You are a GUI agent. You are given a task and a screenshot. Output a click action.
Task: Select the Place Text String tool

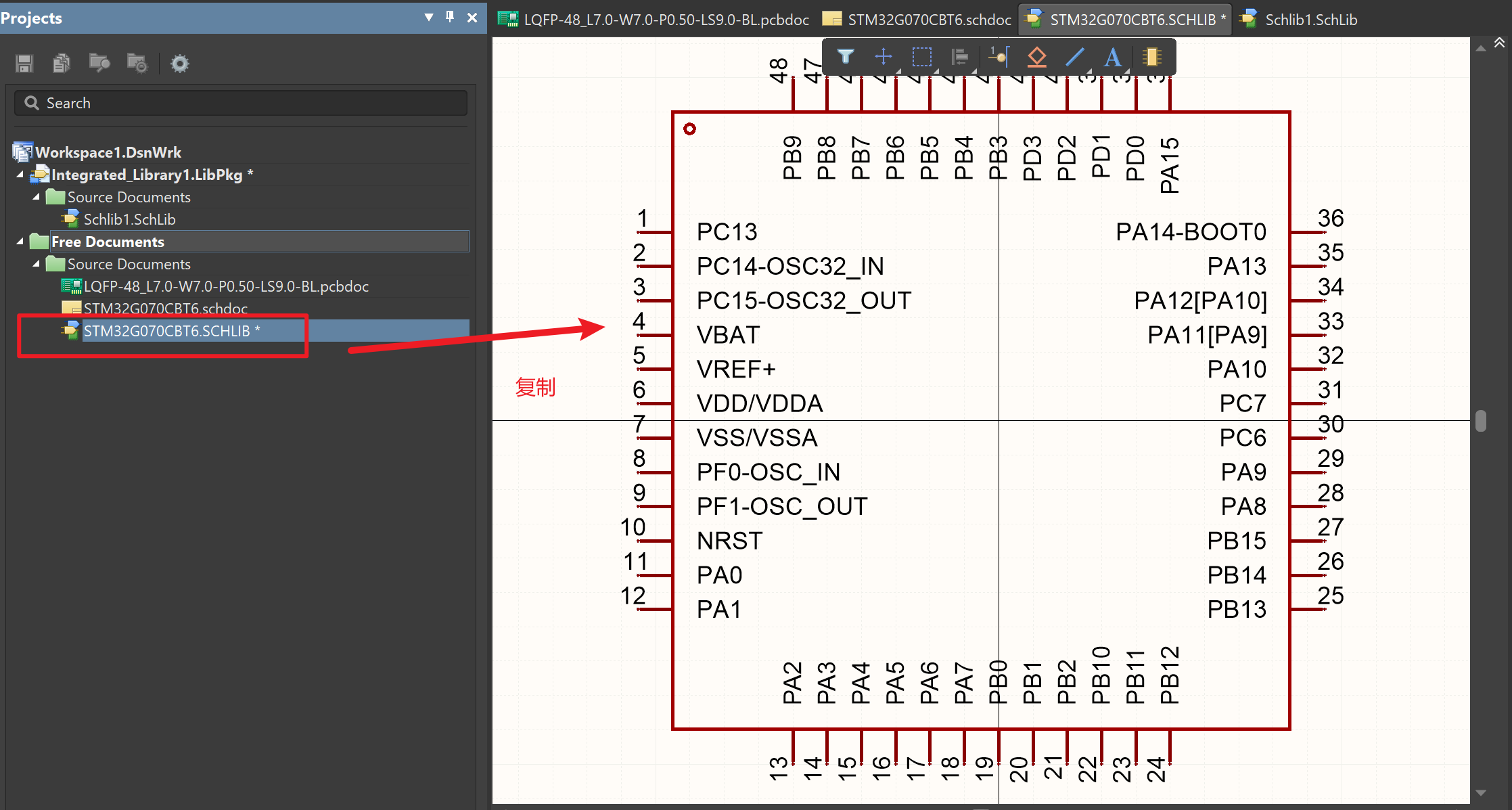click(x=1113, y=57)
